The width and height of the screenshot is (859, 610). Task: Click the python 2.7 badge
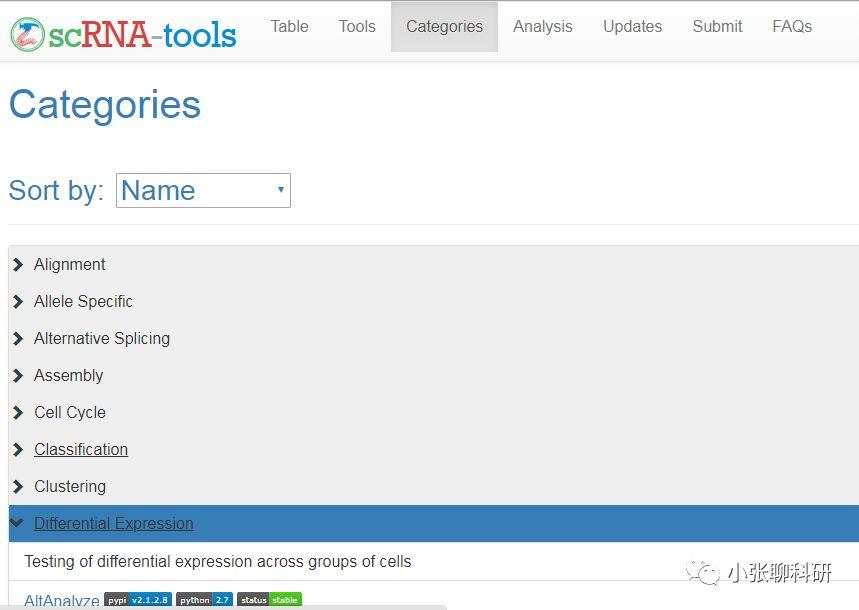[204, 600]
